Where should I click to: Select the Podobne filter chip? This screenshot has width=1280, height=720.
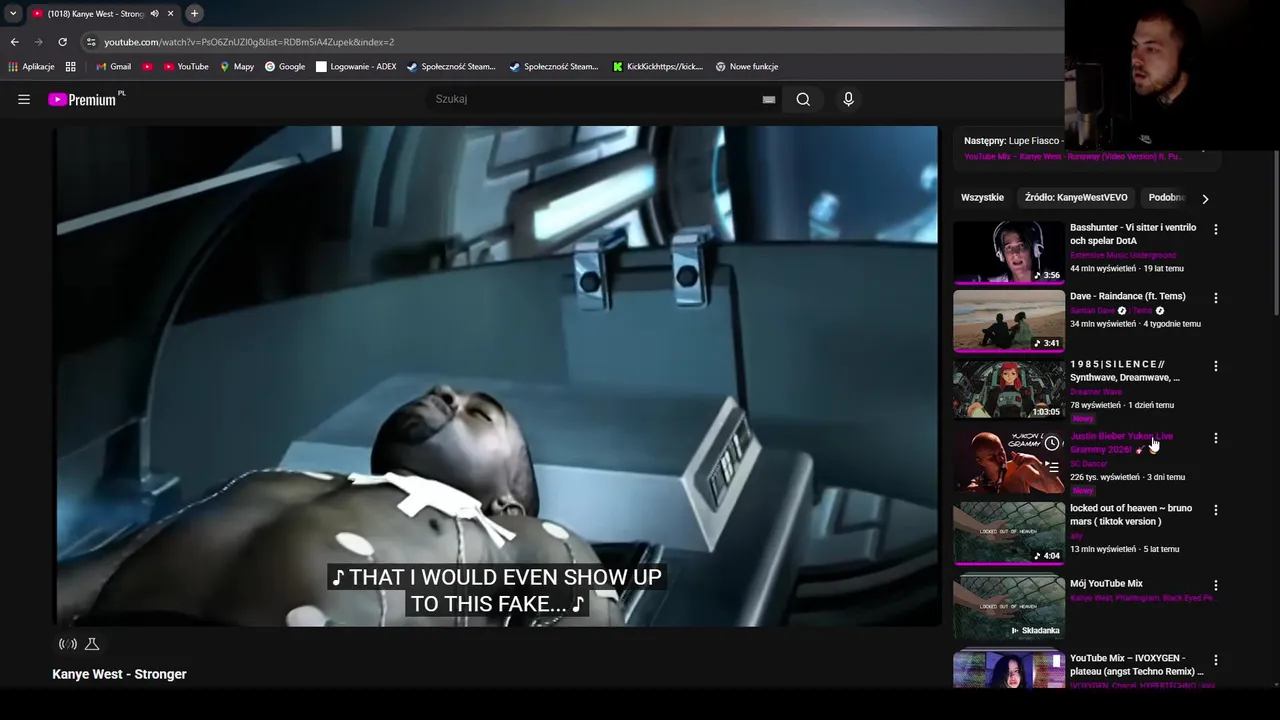point(1166,198)
